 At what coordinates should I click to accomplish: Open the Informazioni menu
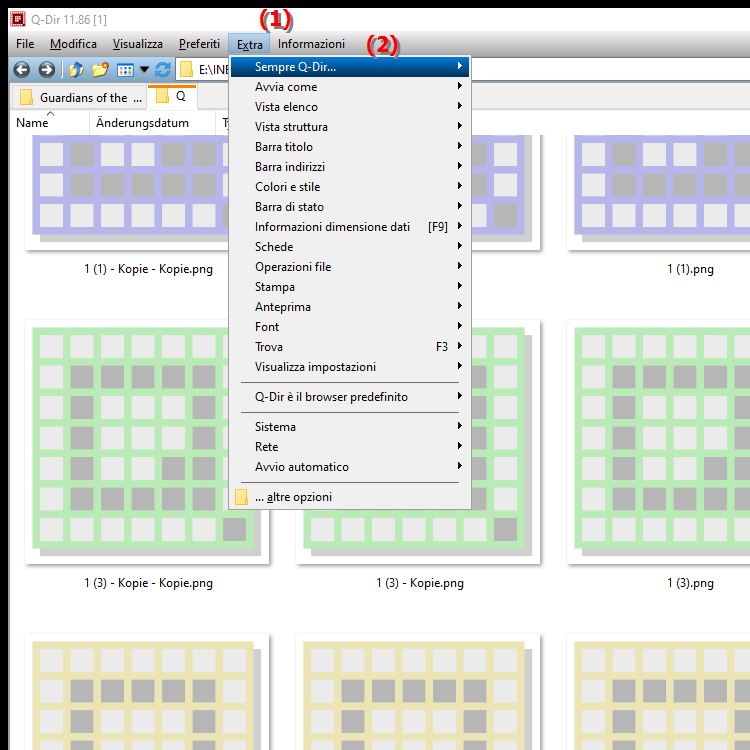point(311,44)
